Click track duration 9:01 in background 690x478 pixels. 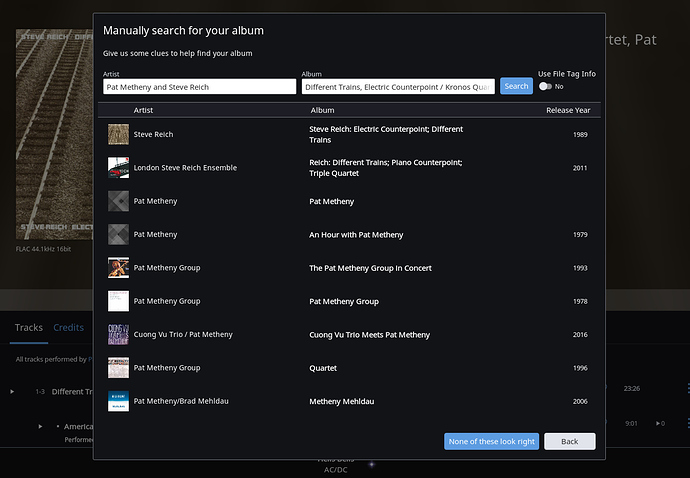(631, 423)
